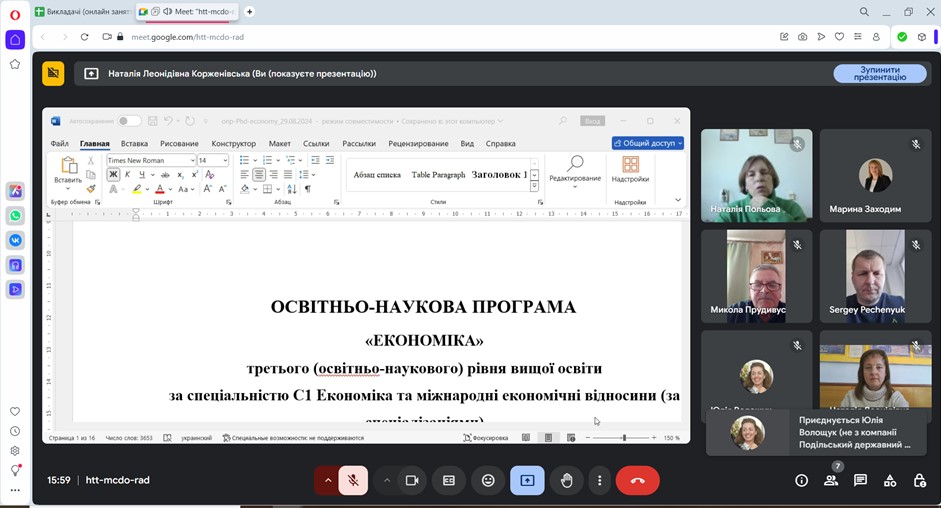
Task: Toggle the camera on or off
Action: [x=410, y=480]
